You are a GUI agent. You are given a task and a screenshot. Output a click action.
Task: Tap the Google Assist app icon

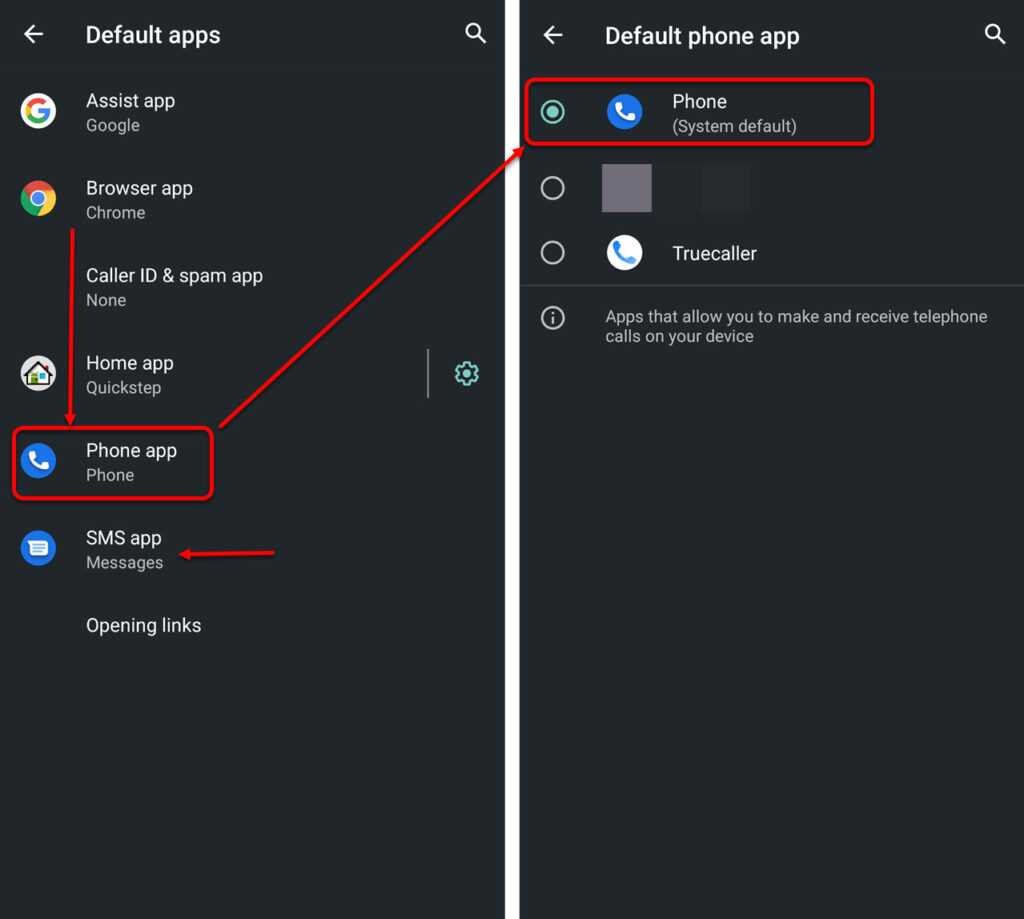[38, 111]
